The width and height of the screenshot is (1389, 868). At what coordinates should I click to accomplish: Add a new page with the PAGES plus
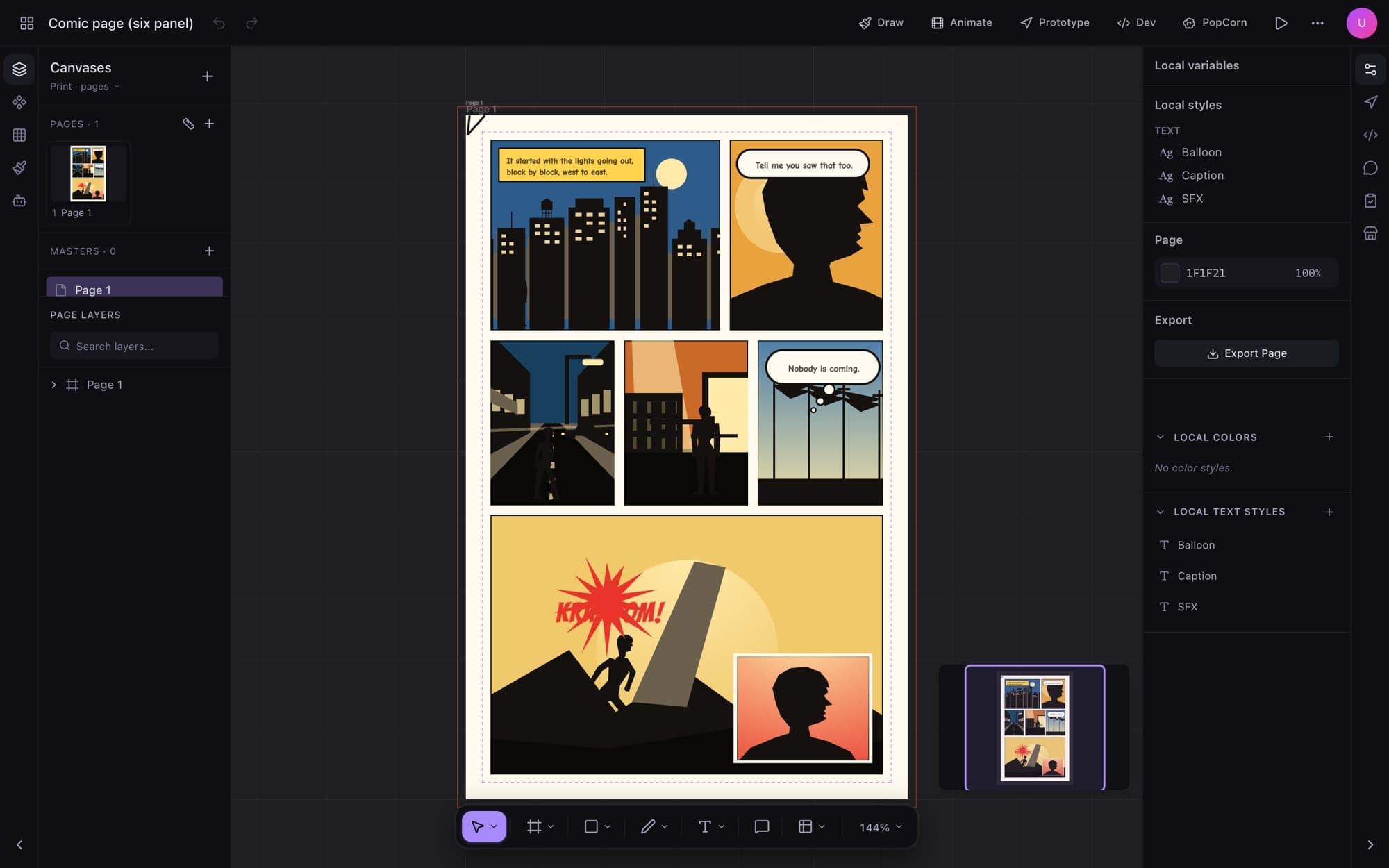209,124
